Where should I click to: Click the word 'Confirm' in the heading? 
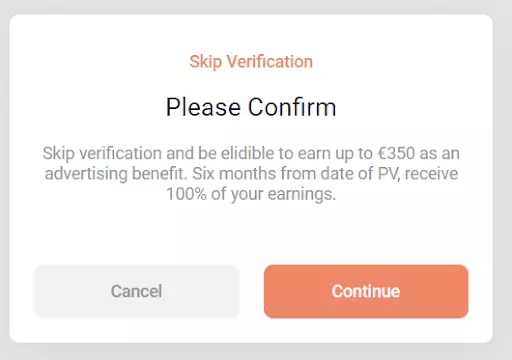pyautogui.click(x=292, y=107)
